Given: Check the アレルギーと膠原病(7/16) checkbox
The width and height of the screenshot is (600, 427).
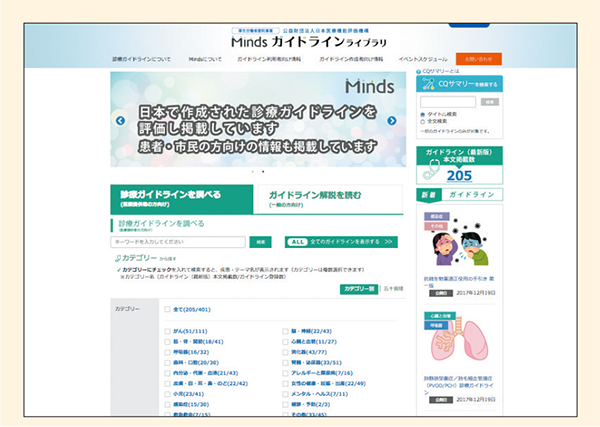Looking at the screenshot, I should 285,373.
